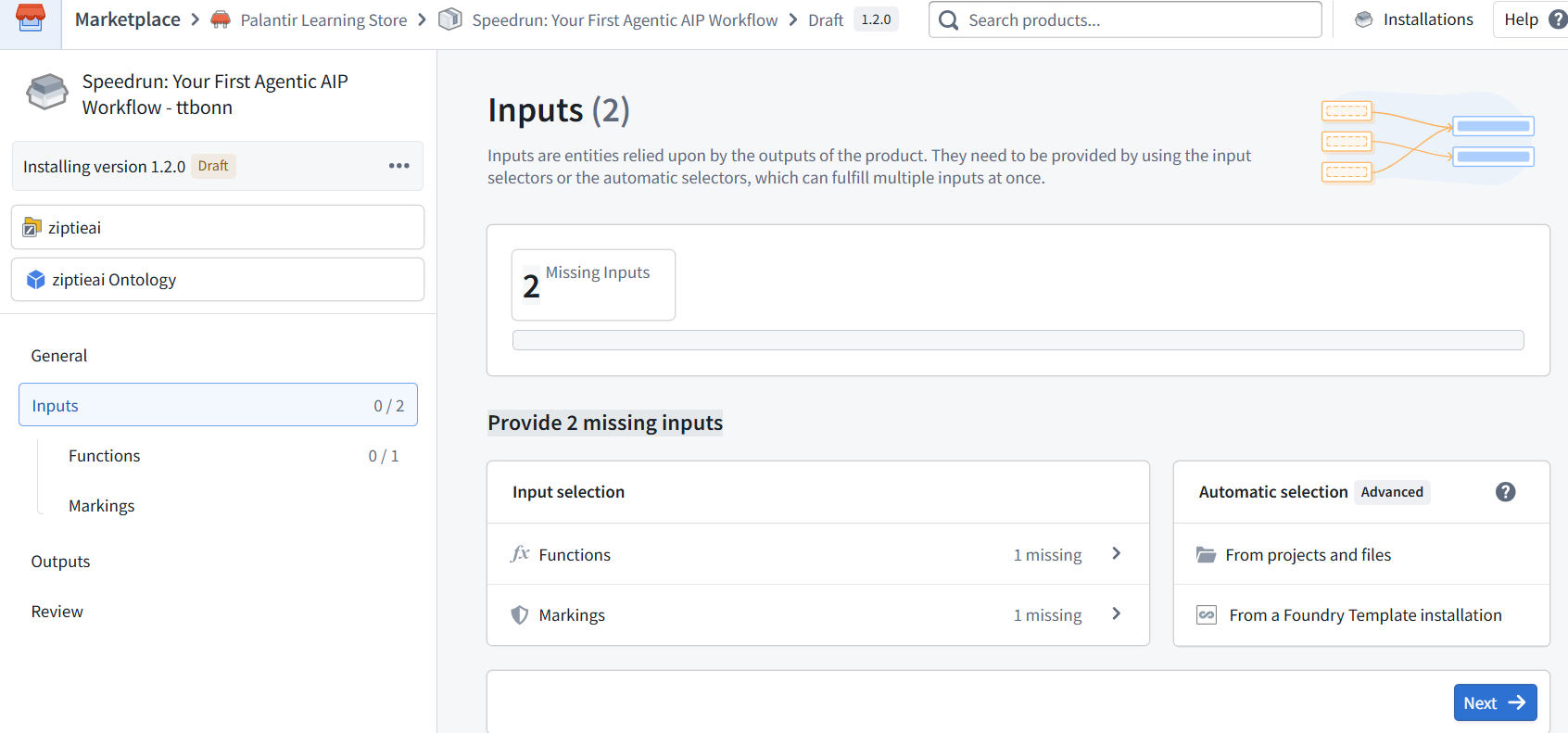This screenshot has width=1568, height=733.
Task: Open the Help menu button
Action: pyautogui.click(x=1531, y=19)
